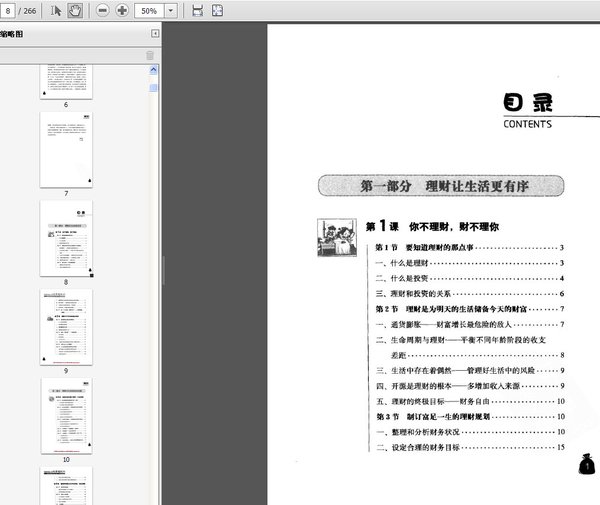Delete selected page via trash icon
The width and height of the screenshot is (600, 505).
150,55
